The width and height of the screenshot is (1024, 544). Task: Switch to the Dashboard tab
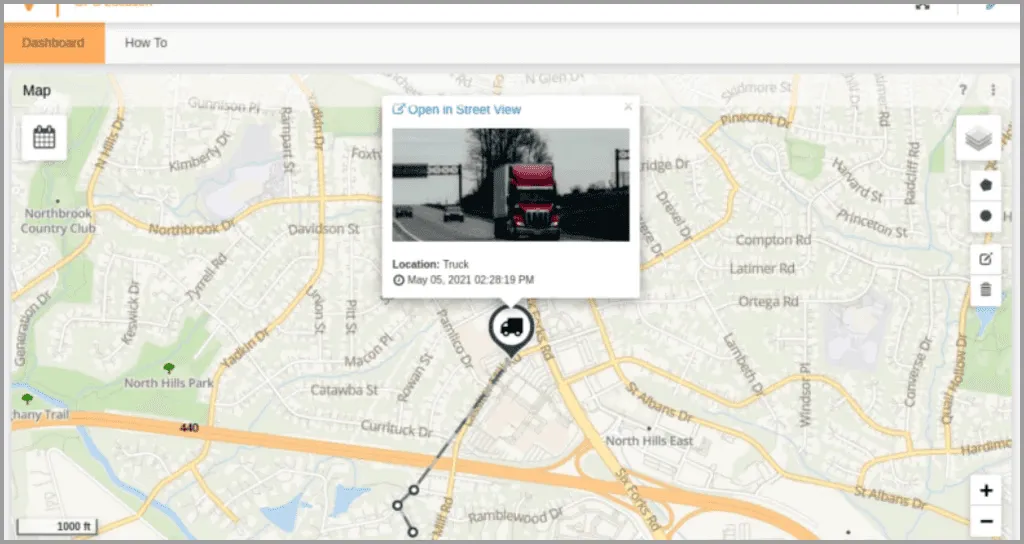click(54, 43)
